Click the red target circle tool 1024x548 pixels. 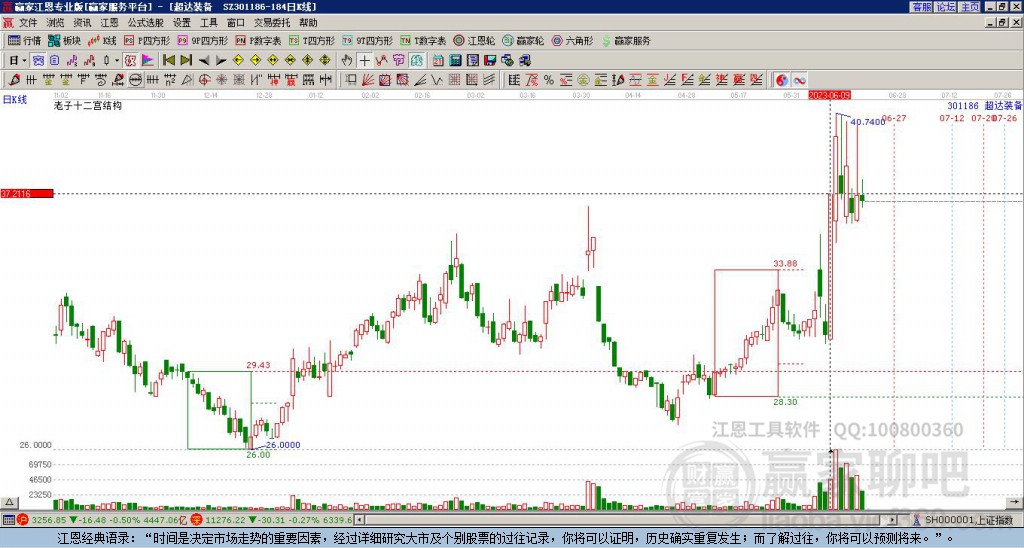point(204,80)
